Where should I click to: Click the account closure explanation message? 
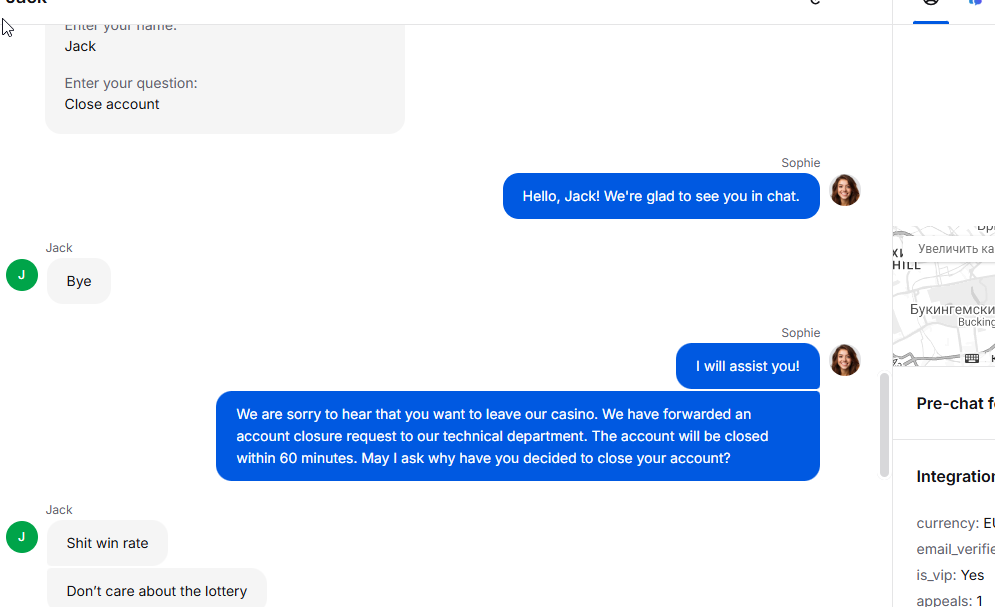tap(518, 436)
